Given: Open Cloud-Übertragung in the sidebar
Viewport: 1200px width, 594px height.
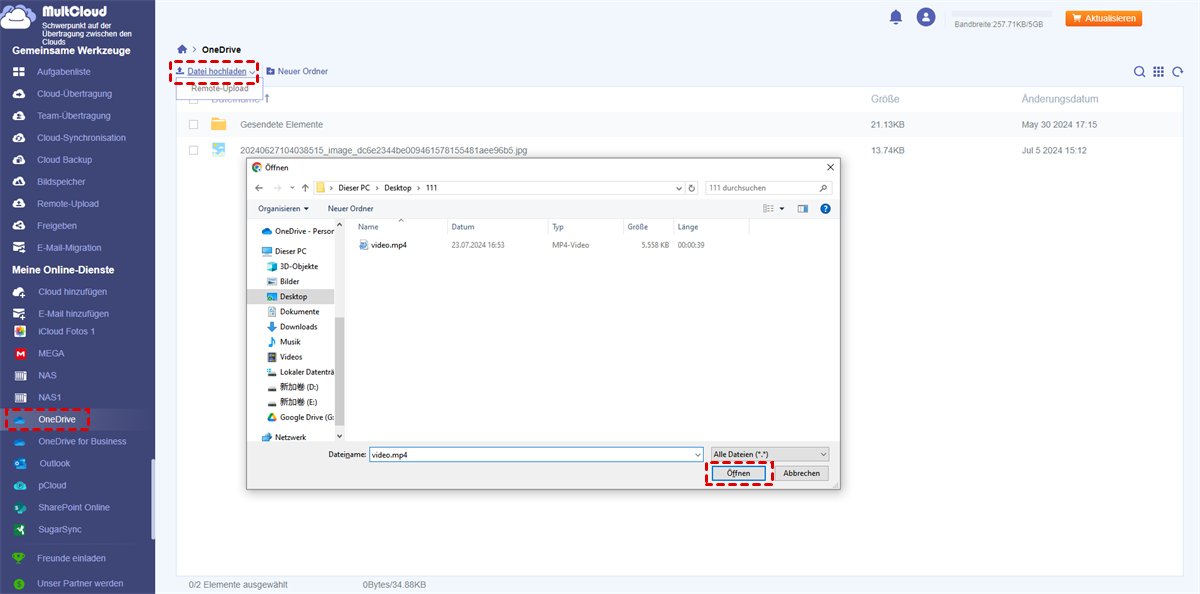Looking at the screenshot, I should click(x=74, y=94).
